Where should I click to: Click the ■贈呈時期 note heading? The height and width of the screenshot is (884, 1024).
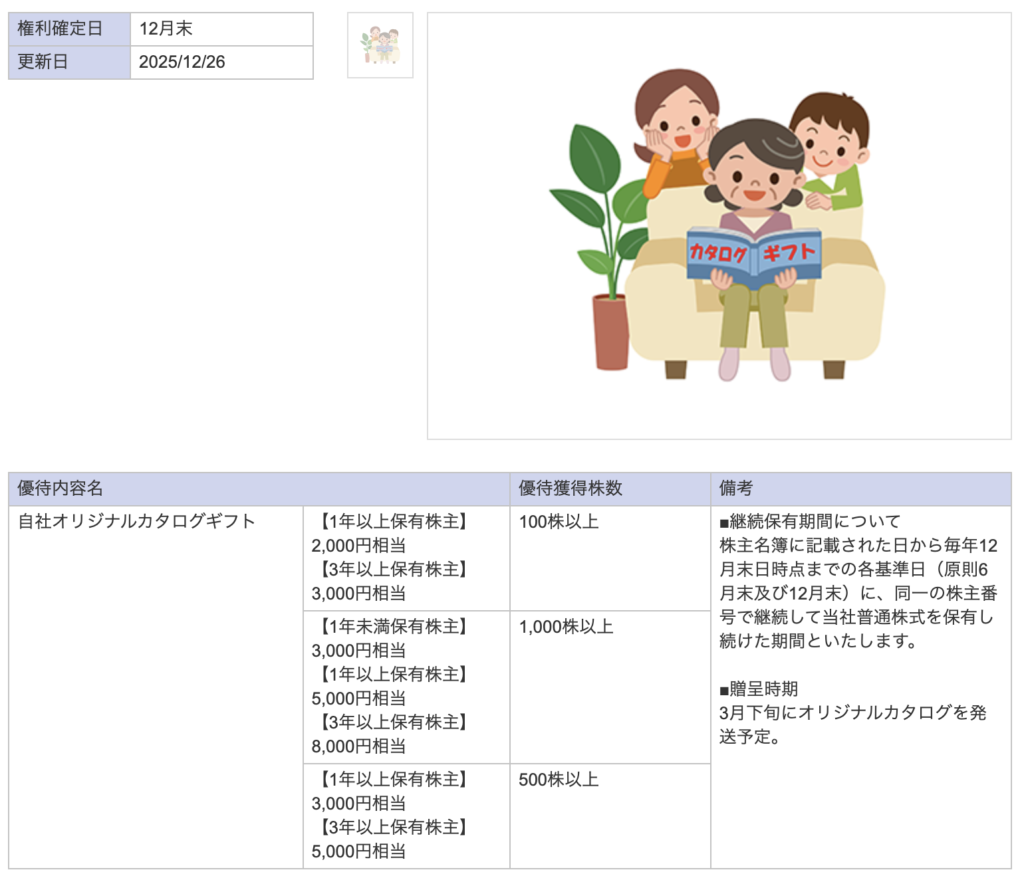point(758,689)
